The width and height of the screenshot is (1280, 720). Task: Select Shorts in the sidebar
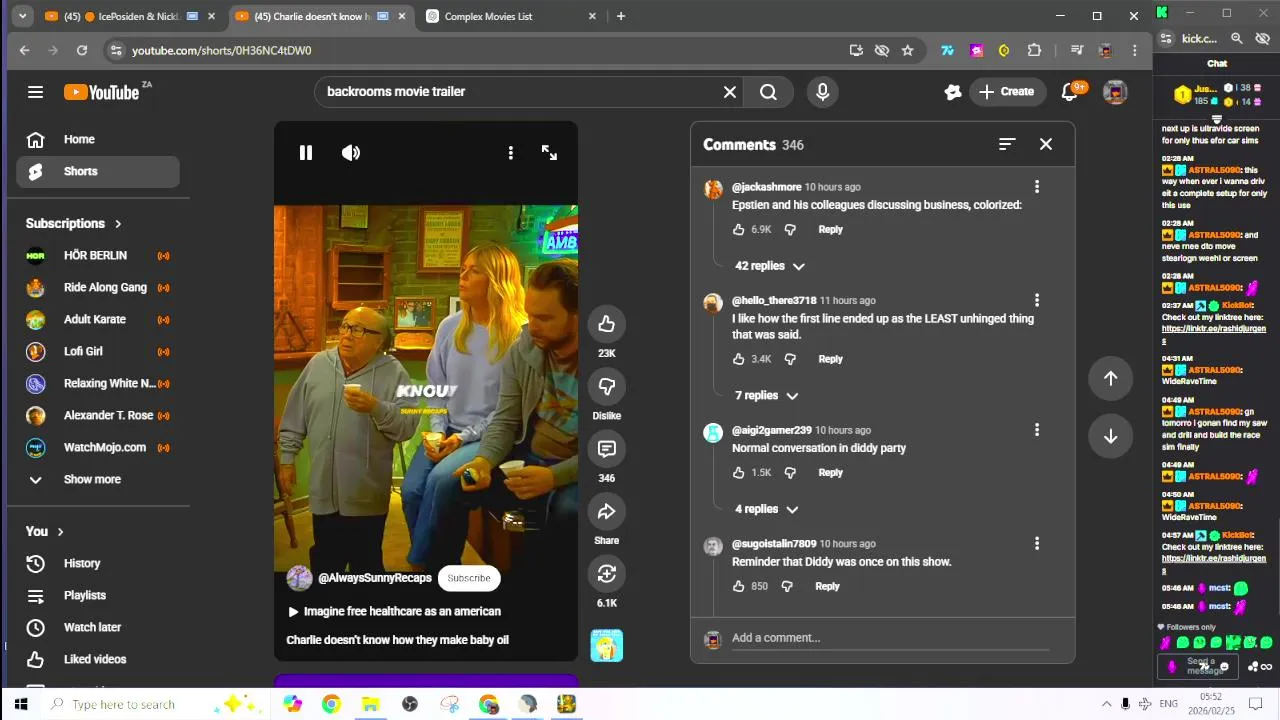click(98, 172)
